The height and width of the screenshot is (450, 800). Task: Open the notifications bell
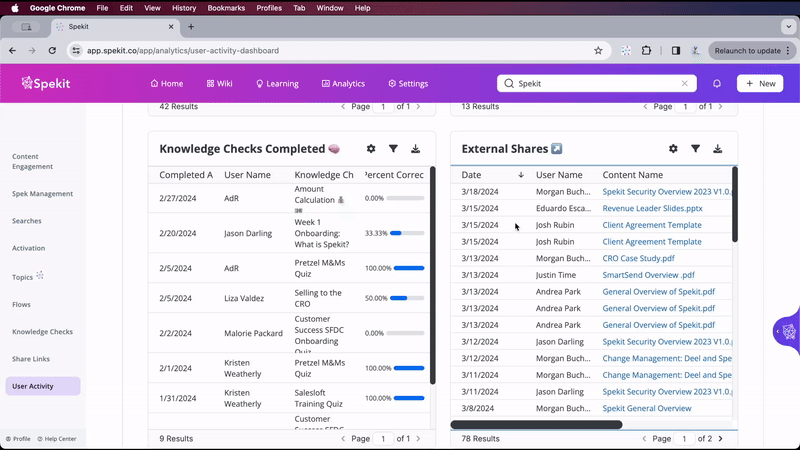[717, 83]
